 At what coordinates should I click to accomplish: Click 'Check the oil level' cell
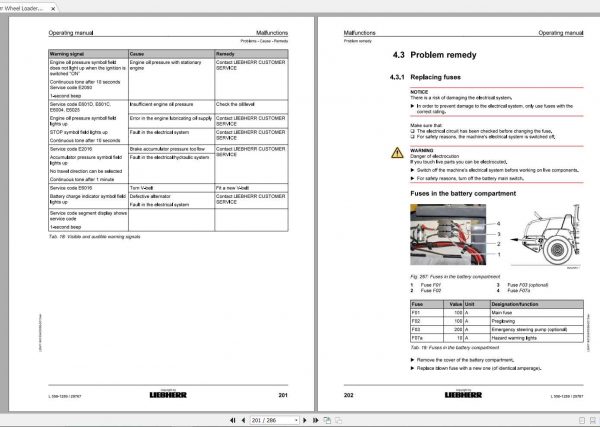pyautogui.click(x=251, y=107)
